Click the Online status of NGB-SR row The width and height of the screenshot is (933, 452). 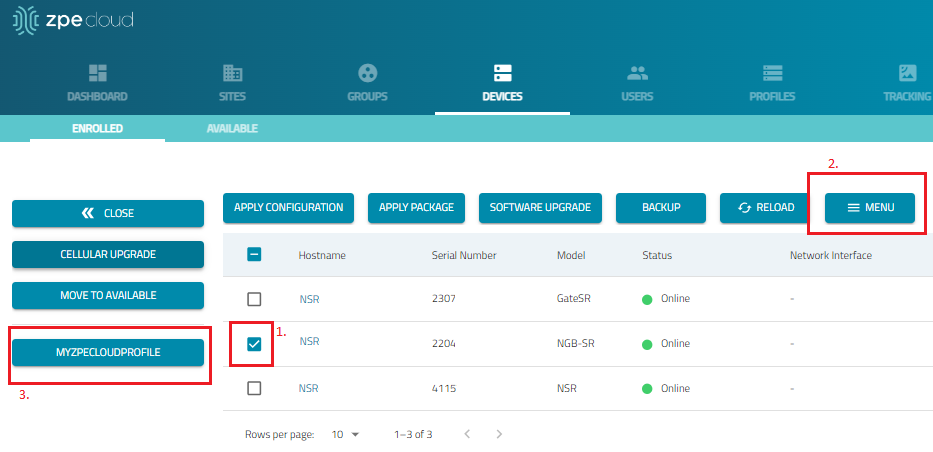point(666,344)
